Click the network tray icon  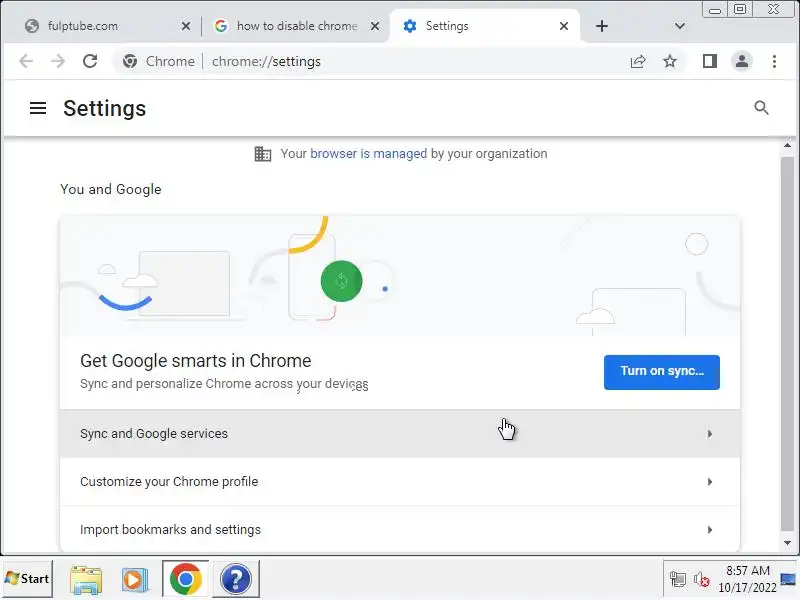[x=678, y=580]
